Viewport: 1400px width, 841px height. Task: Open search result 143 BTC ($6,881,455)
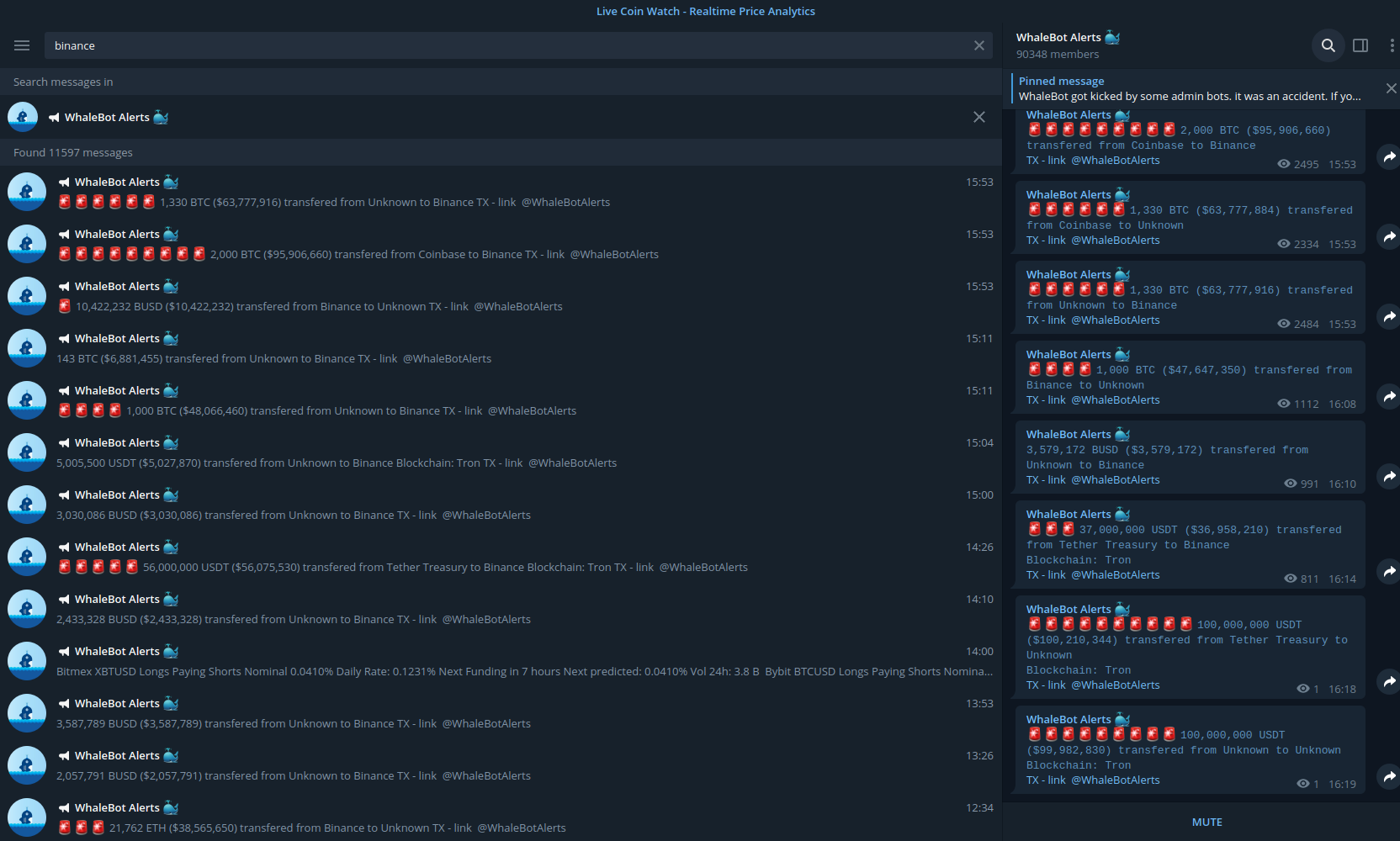tap(501, 348)
